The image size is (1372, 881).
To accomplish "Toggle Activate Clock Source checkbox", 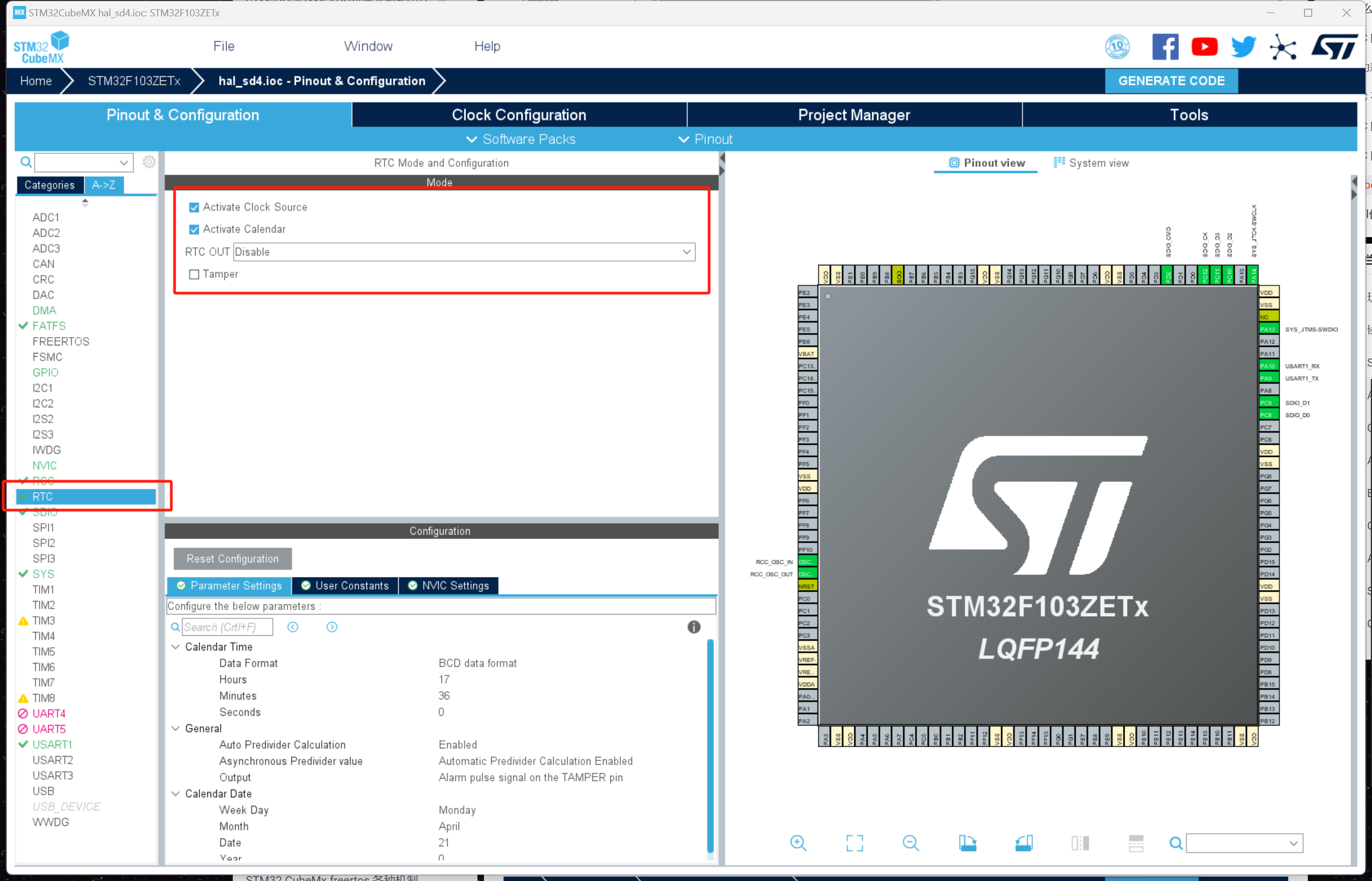I will [194, 207].
